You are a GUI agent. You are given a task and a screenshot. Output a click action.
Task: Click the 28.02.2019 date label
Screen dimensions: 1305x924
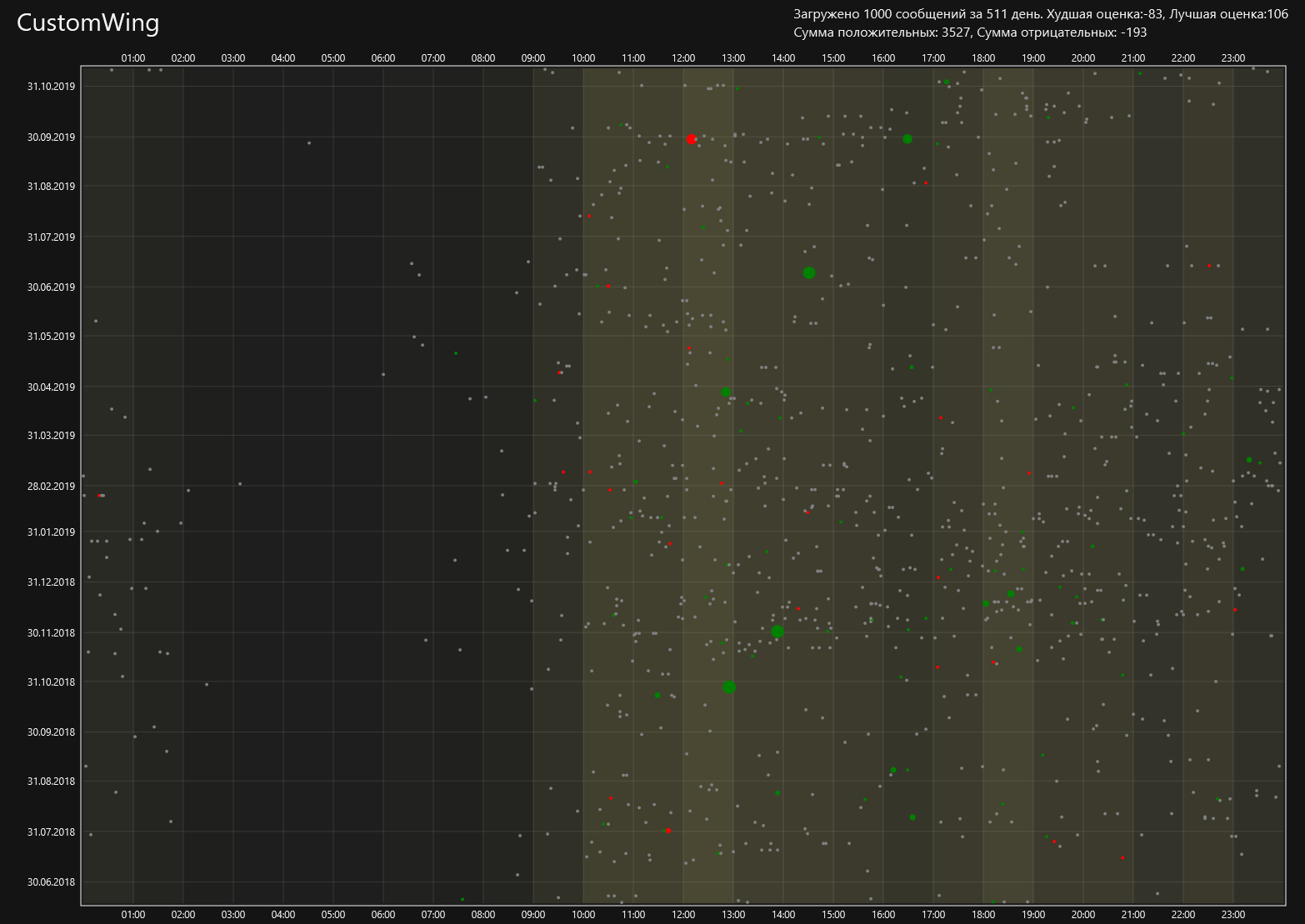[x=51, y=486]
